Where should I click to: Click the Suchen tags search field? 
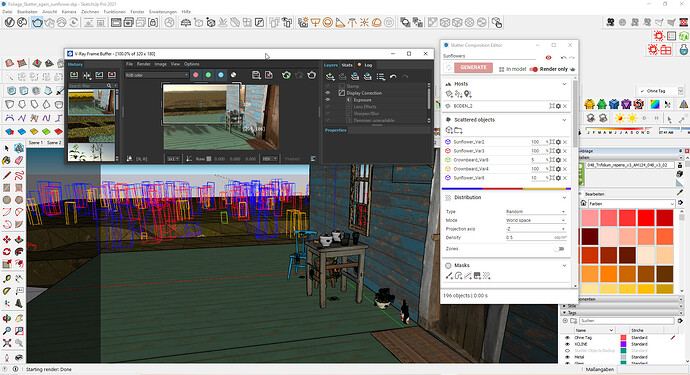click(627, 321)
